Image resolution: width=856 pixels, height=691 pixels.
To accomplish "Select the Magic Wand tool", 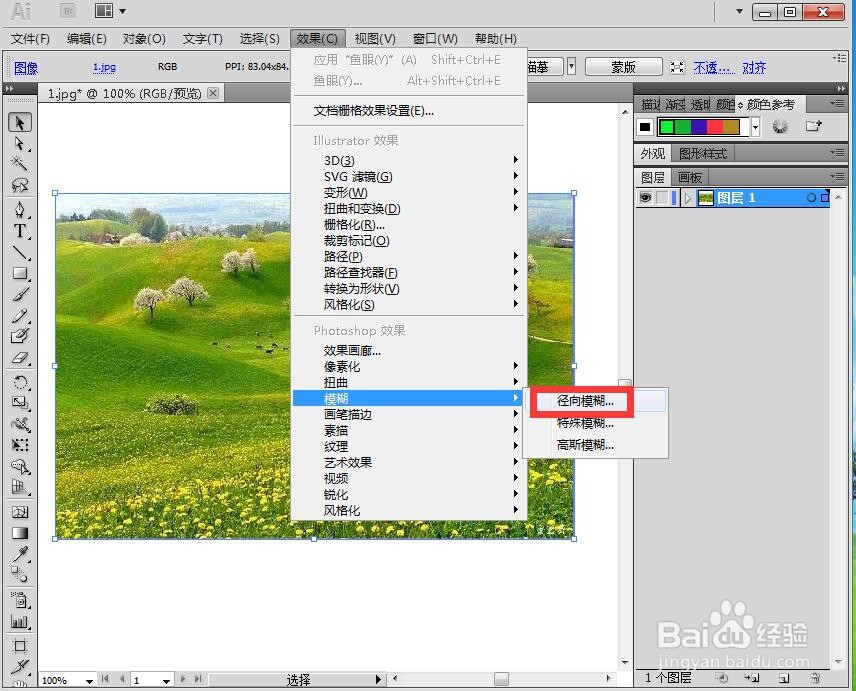I will pos(20,164).
